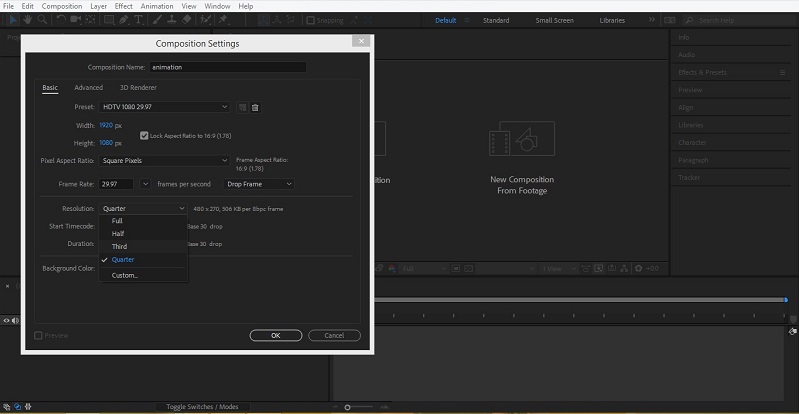Click Toggle Switches / Modes button
Viewport: 799px width, 414px height.
[202, 407]
